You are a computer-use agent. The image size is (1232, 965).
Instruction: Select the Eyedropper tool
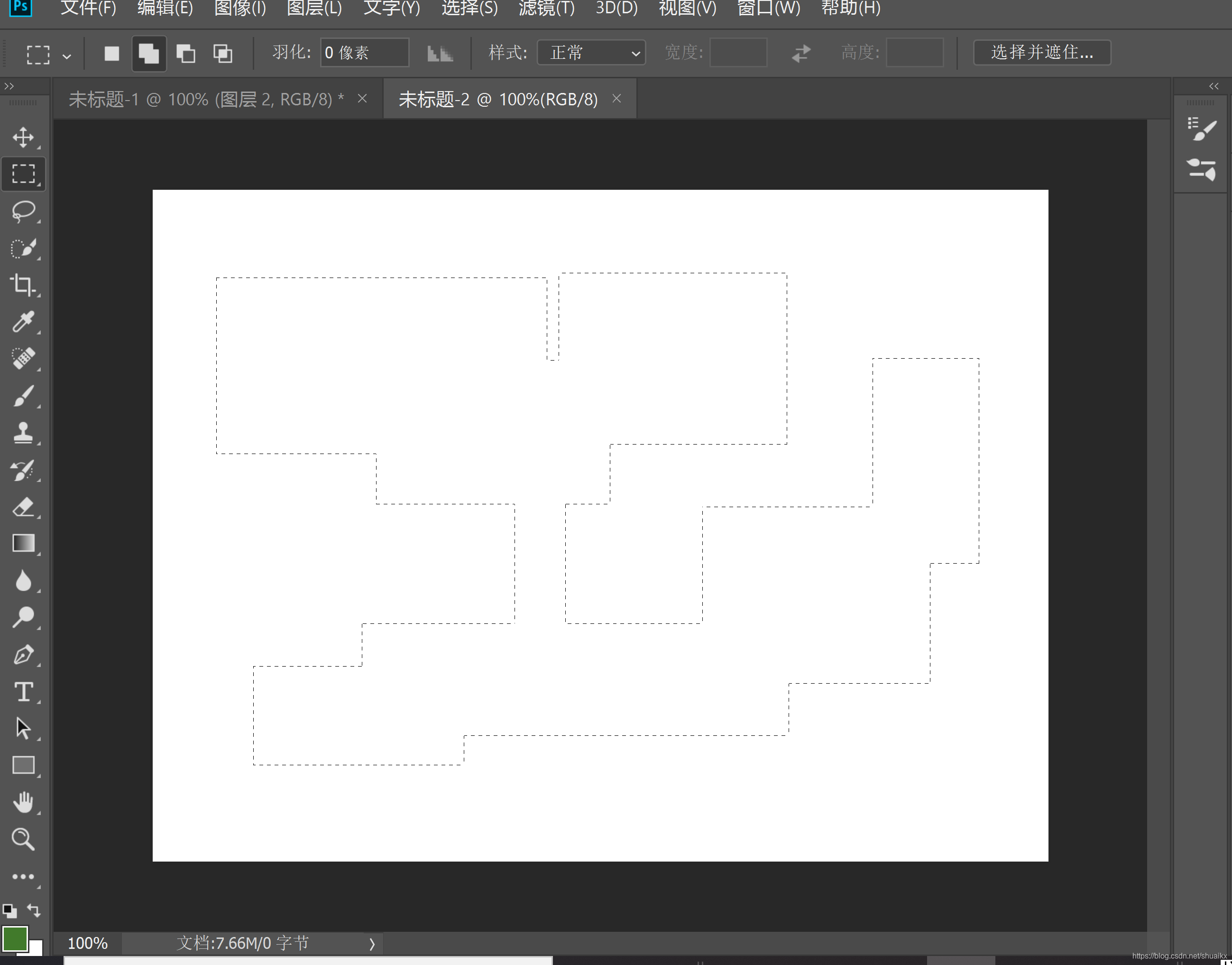click(23, 322)
